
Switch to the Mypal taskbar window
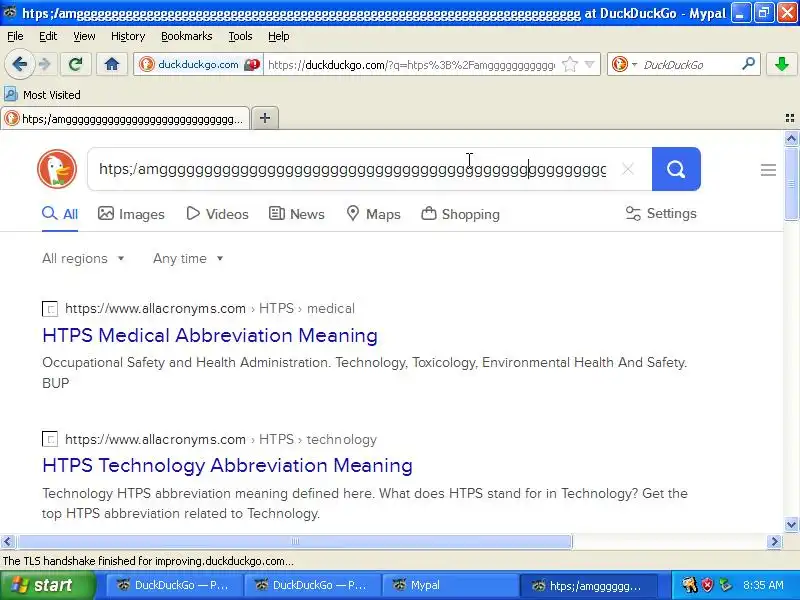[450, 585]
